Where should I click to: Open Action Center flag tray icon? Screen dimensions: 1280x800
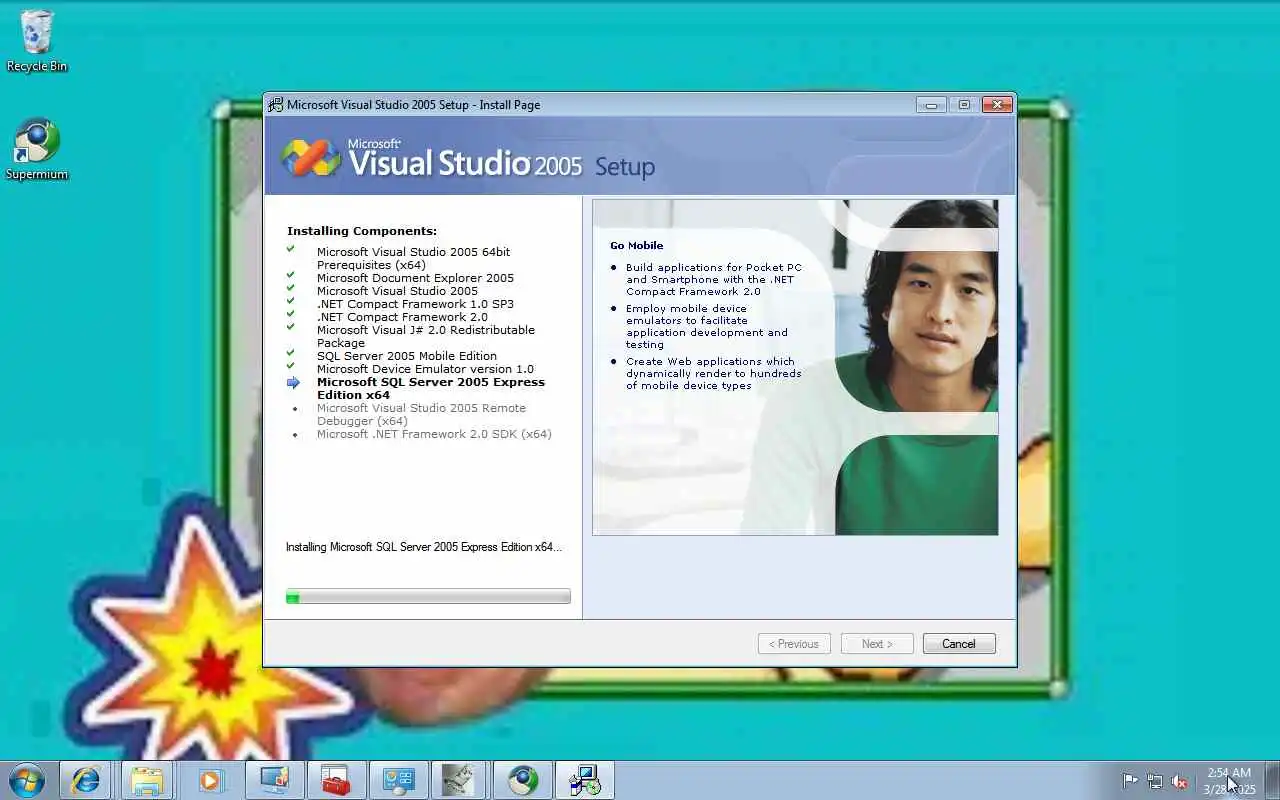coord(1130,781)
